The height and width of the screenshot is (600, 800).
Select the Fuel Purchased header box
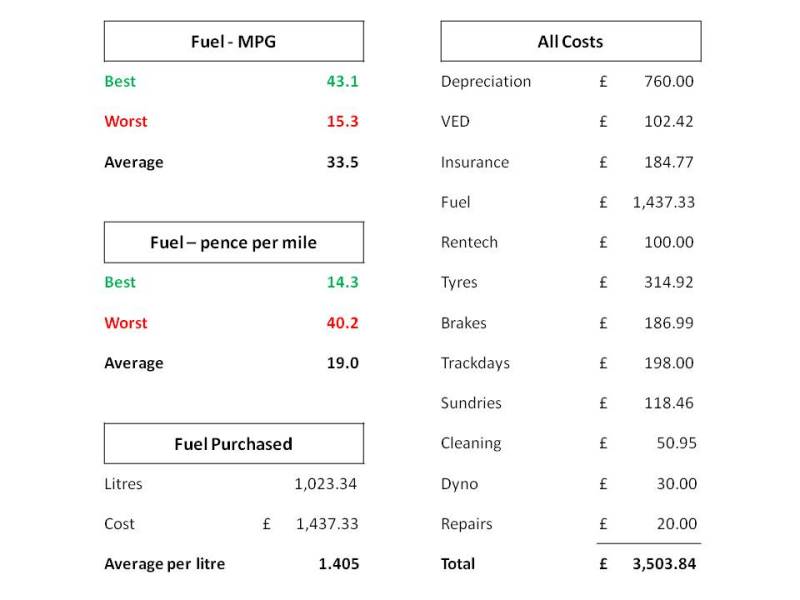coord(233,443)
